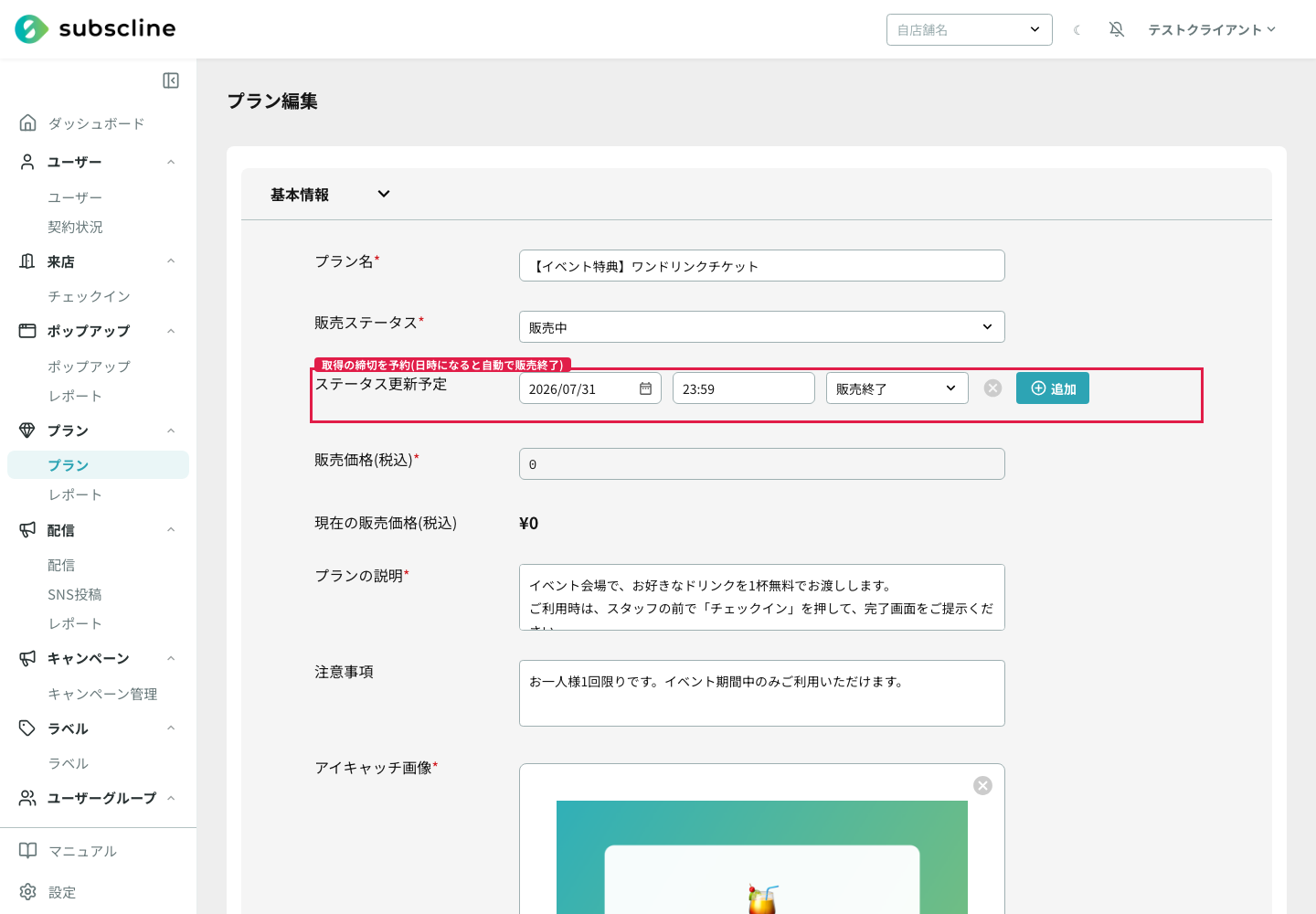Collapse the 基本情報 section chevron
Viewport: 1316px width, 914px height.
(384, 194)
